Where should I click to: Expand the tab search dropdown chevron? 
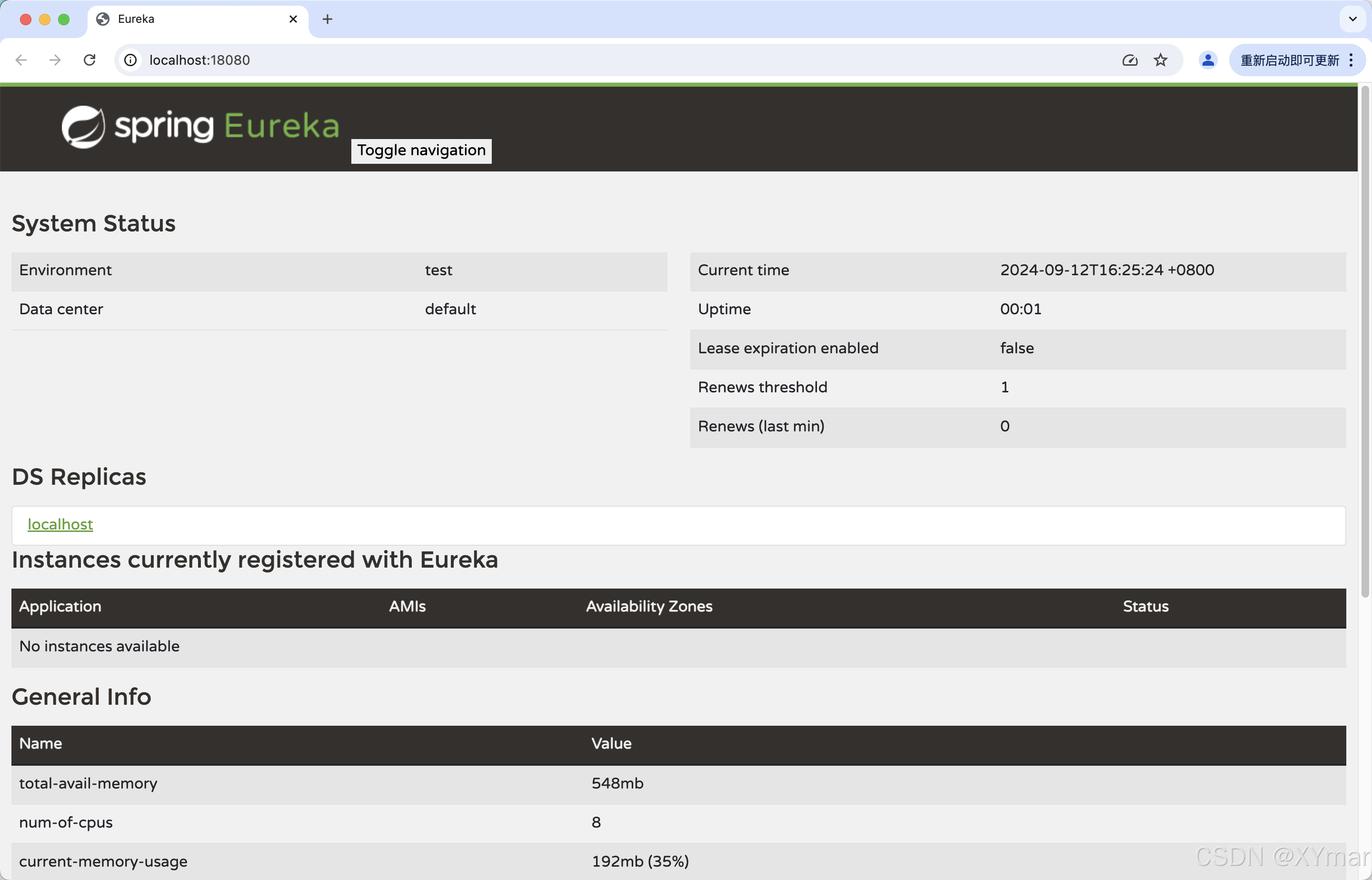tap(1352, 20)
